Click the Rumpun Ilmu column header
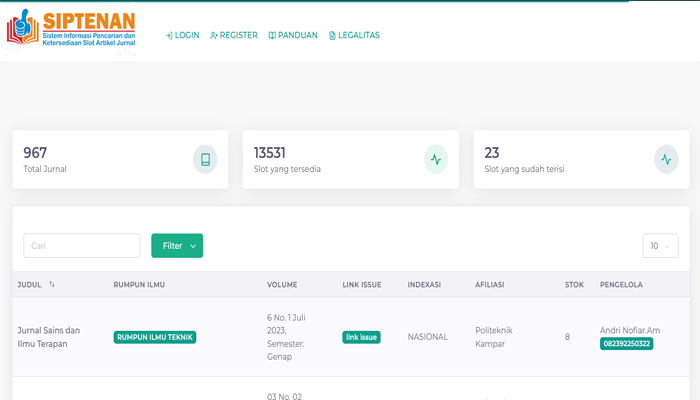Screen dimensions: 700x400 coord(139,285)
